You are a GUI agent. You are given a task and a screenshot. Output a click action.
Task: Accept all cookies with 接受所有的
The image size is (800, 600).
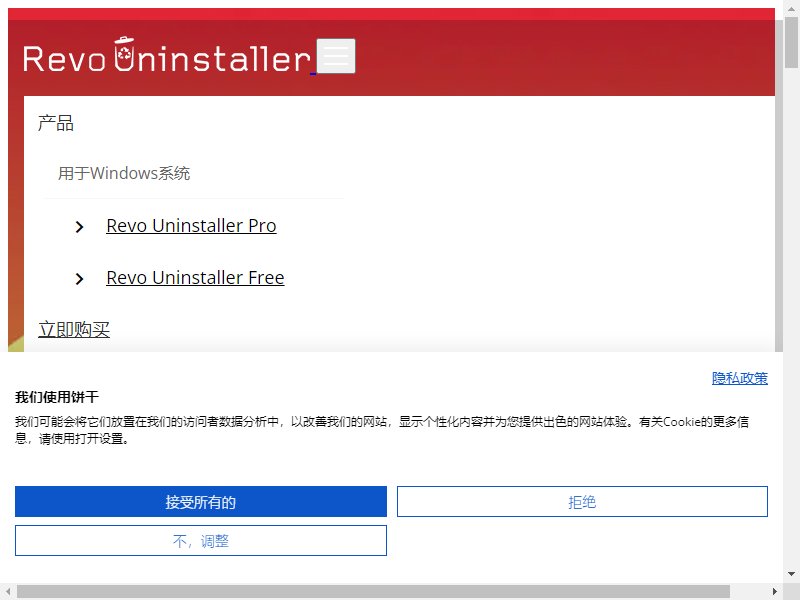point(201,502)
